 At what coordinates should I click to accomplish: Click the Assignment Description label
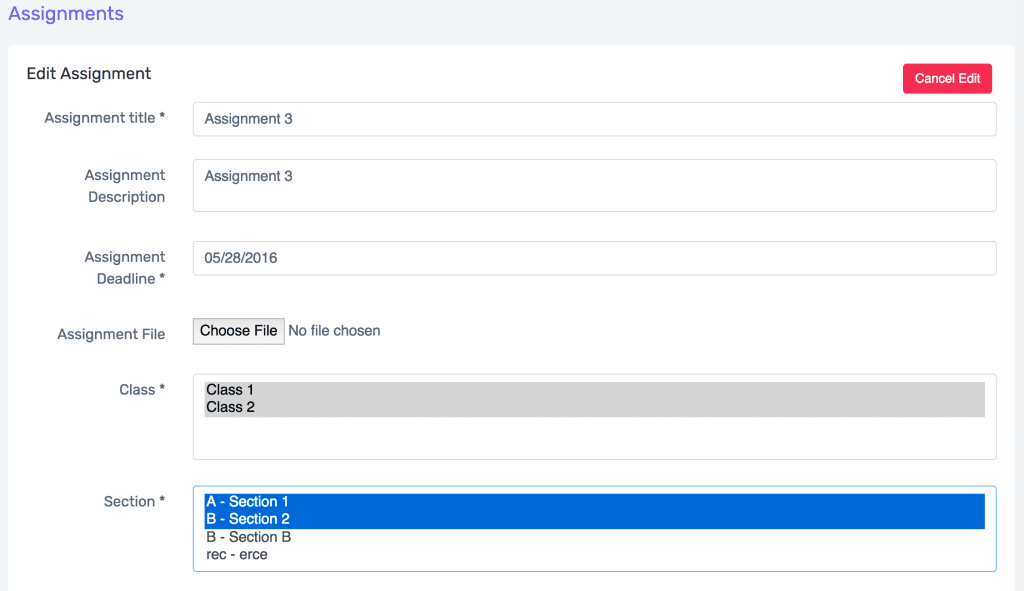point(125,186)
